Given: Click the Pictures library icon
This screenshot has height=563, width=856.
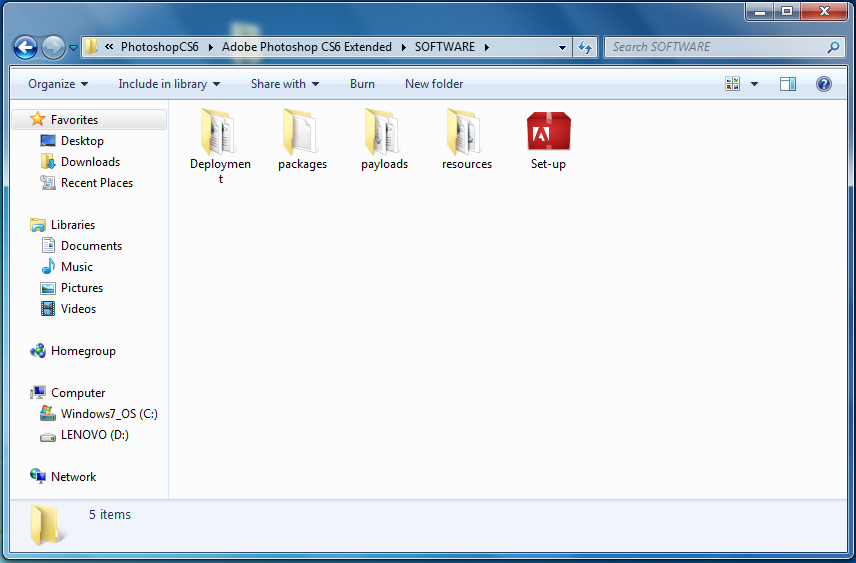Looking at the screenshot, I should click(x=48, y=288).
